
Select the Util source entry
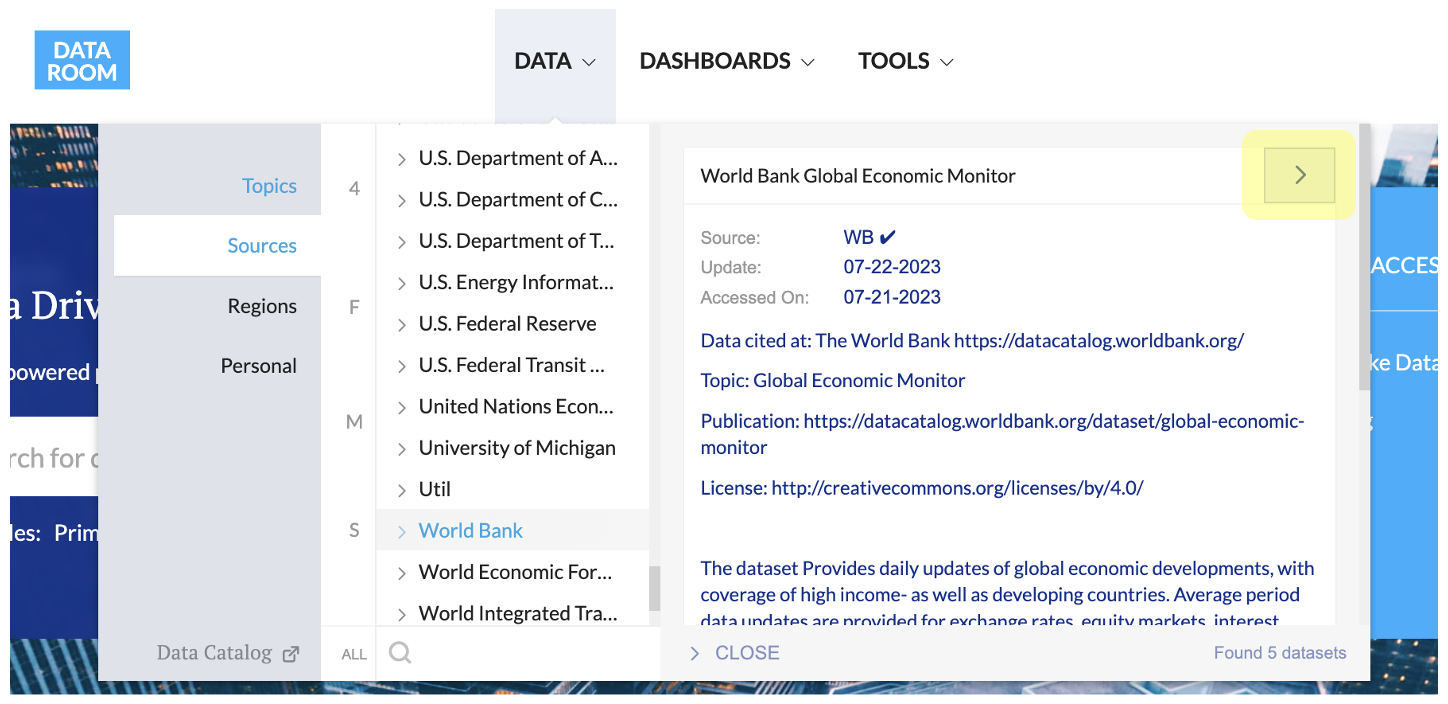[435, 490]
